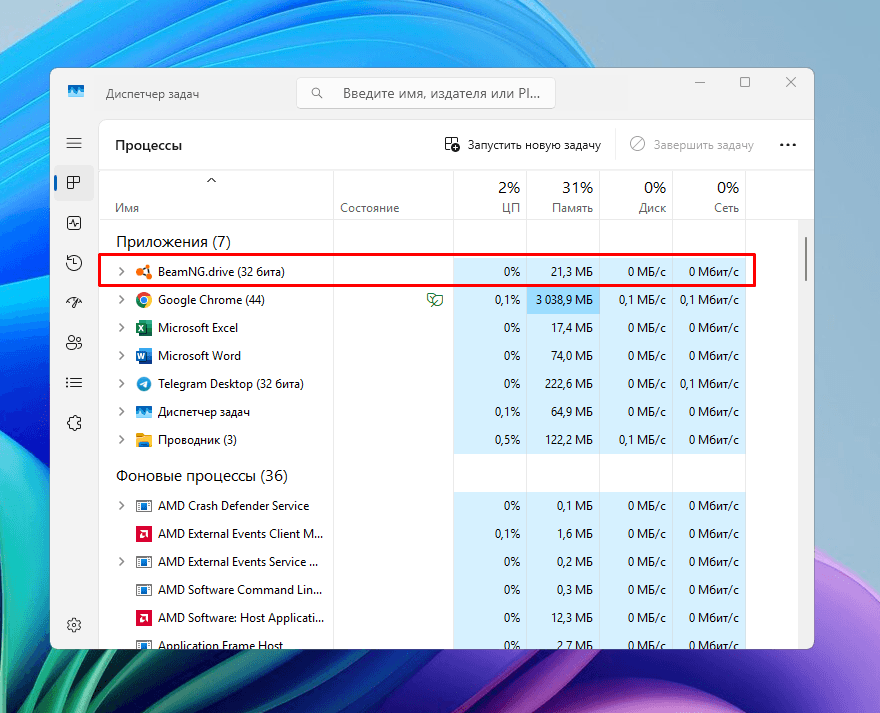Expand the Microsoft Word process group
The width and height of the screenshot is (880, 713).
click(x=121, y=356)
